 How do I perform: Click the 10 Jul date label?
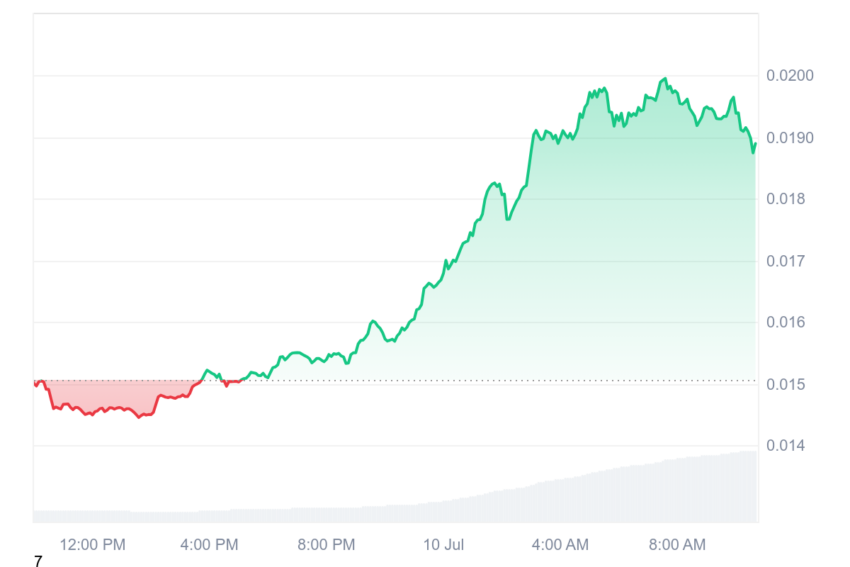tap(443, 544)
